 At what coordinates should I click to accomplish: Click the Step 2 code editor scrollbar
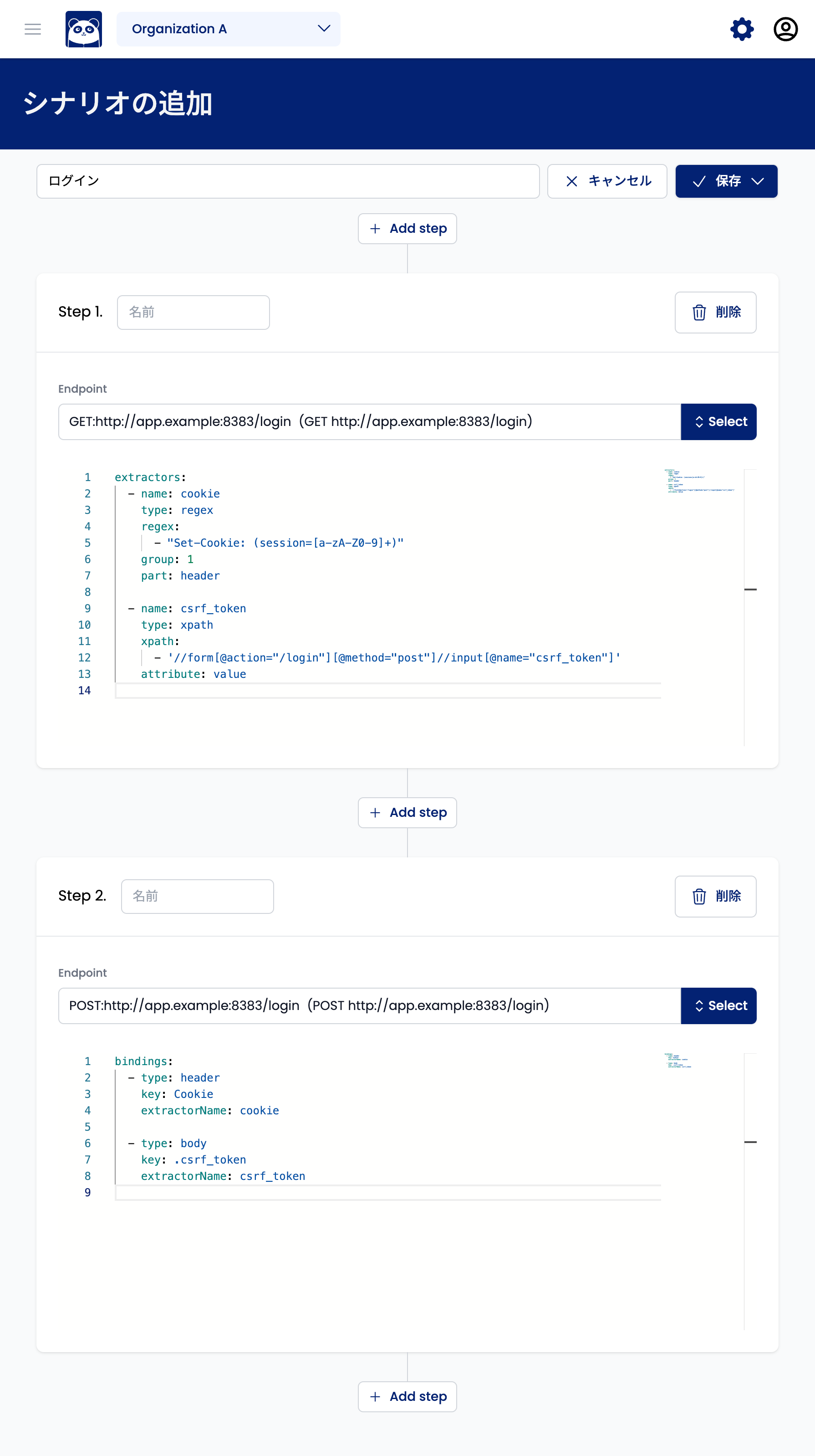[750, 1191]
